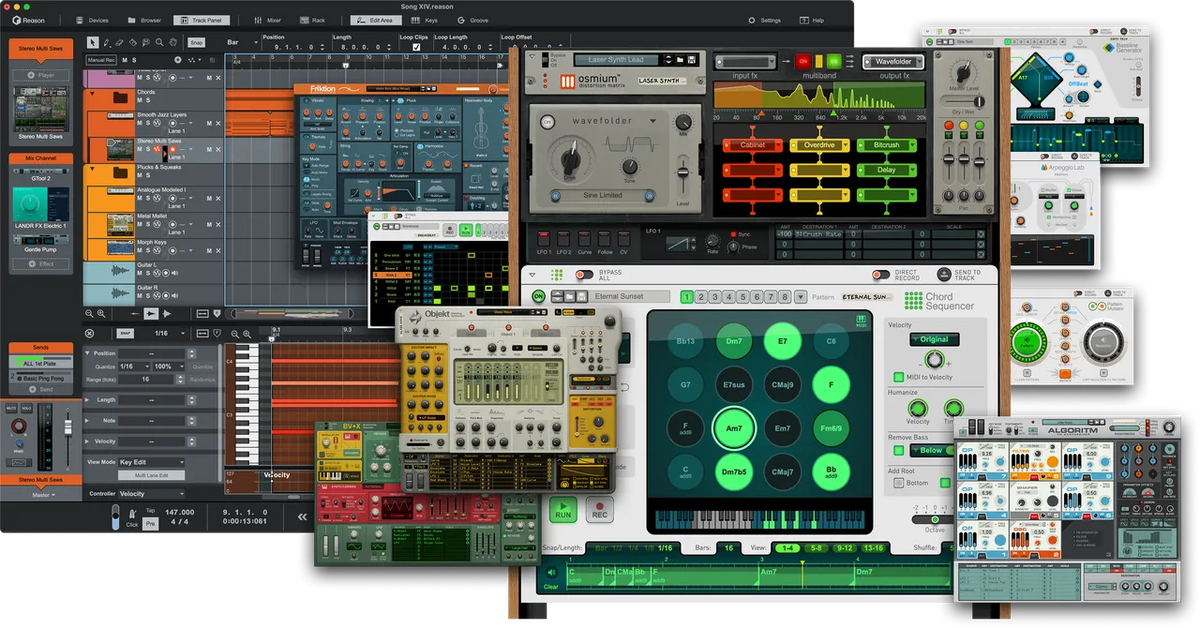
Task: Open Velocity Original dropdown in Chord Sequencer
Action: (934, 339)
